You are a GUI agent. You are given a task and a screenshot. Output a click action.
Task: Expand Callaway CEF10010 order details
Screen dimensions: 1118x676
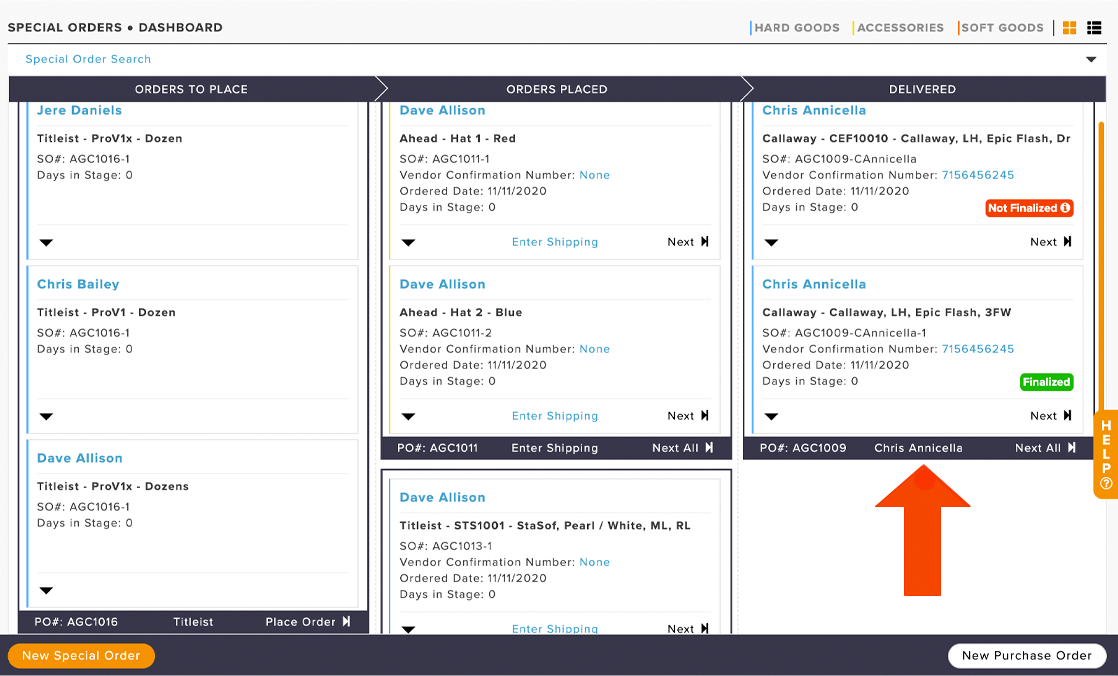(771, 242)
